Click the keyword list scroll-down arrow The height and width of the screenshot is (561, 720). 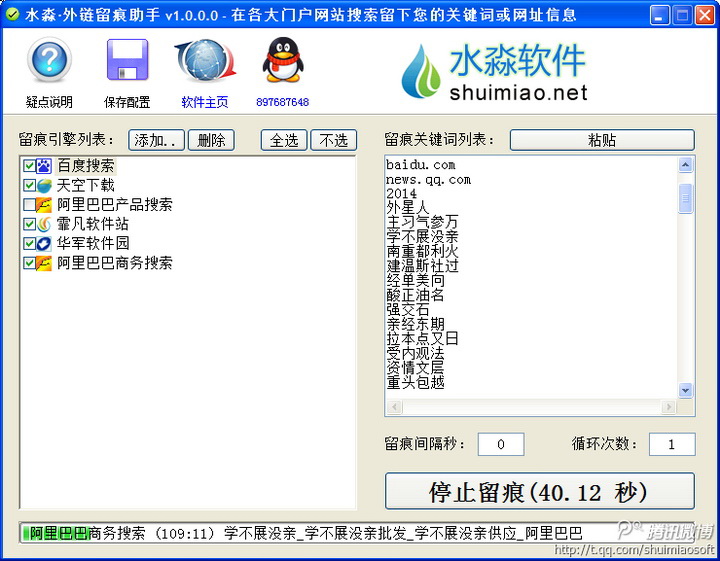pos(686,391)
